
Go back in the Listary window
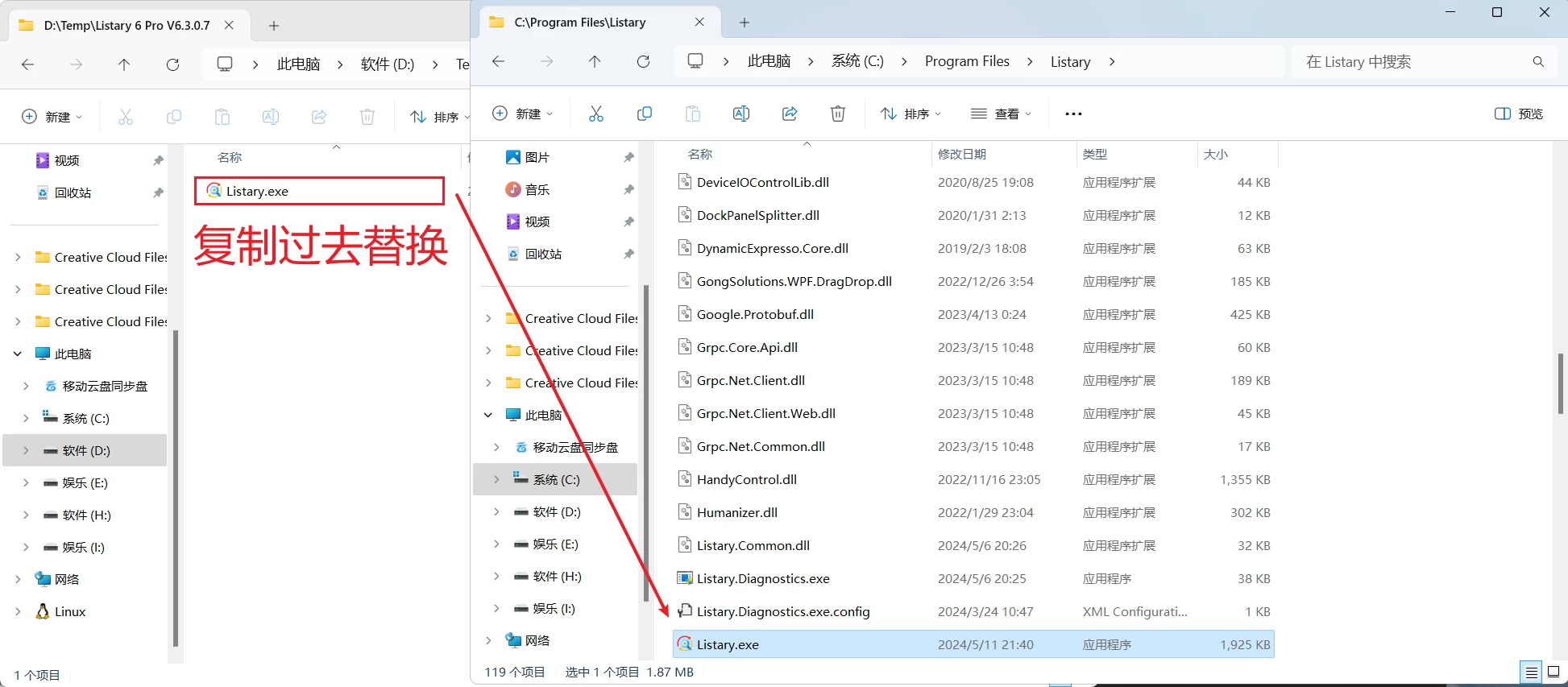tap(499, 61)
